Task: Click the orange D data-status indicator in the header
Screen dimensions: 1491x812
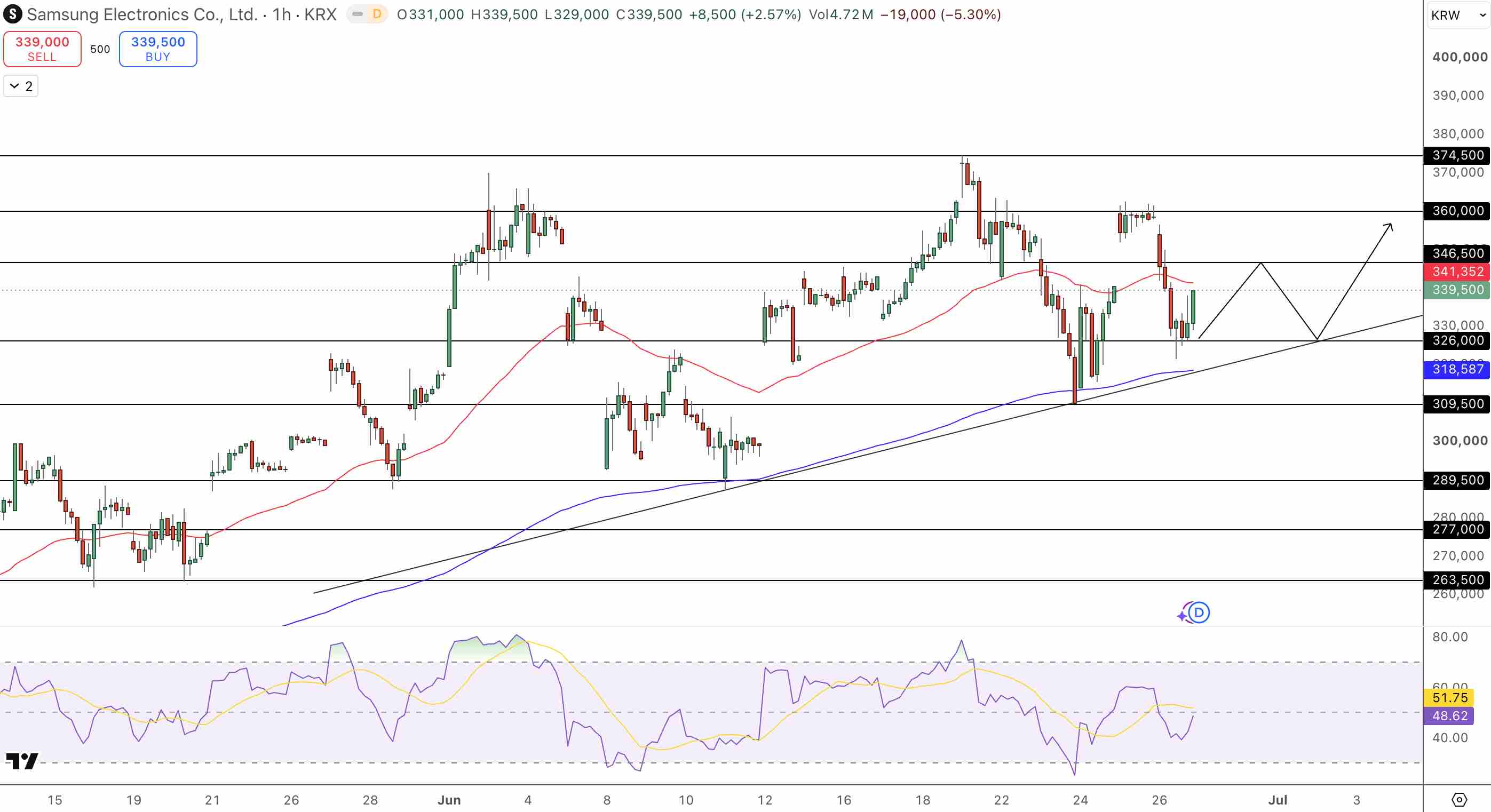Action: coord(377,14)
